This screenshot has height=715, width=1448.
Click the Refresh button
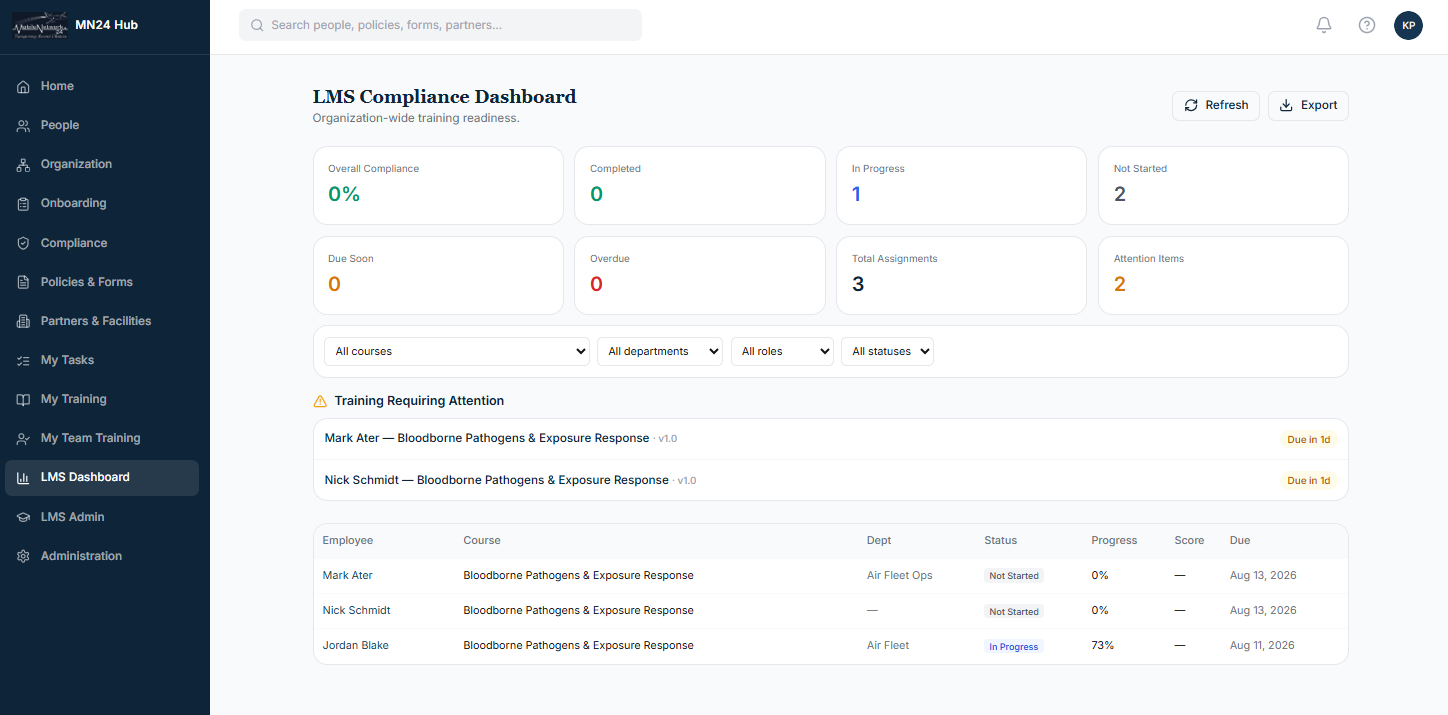point(1216,105)
